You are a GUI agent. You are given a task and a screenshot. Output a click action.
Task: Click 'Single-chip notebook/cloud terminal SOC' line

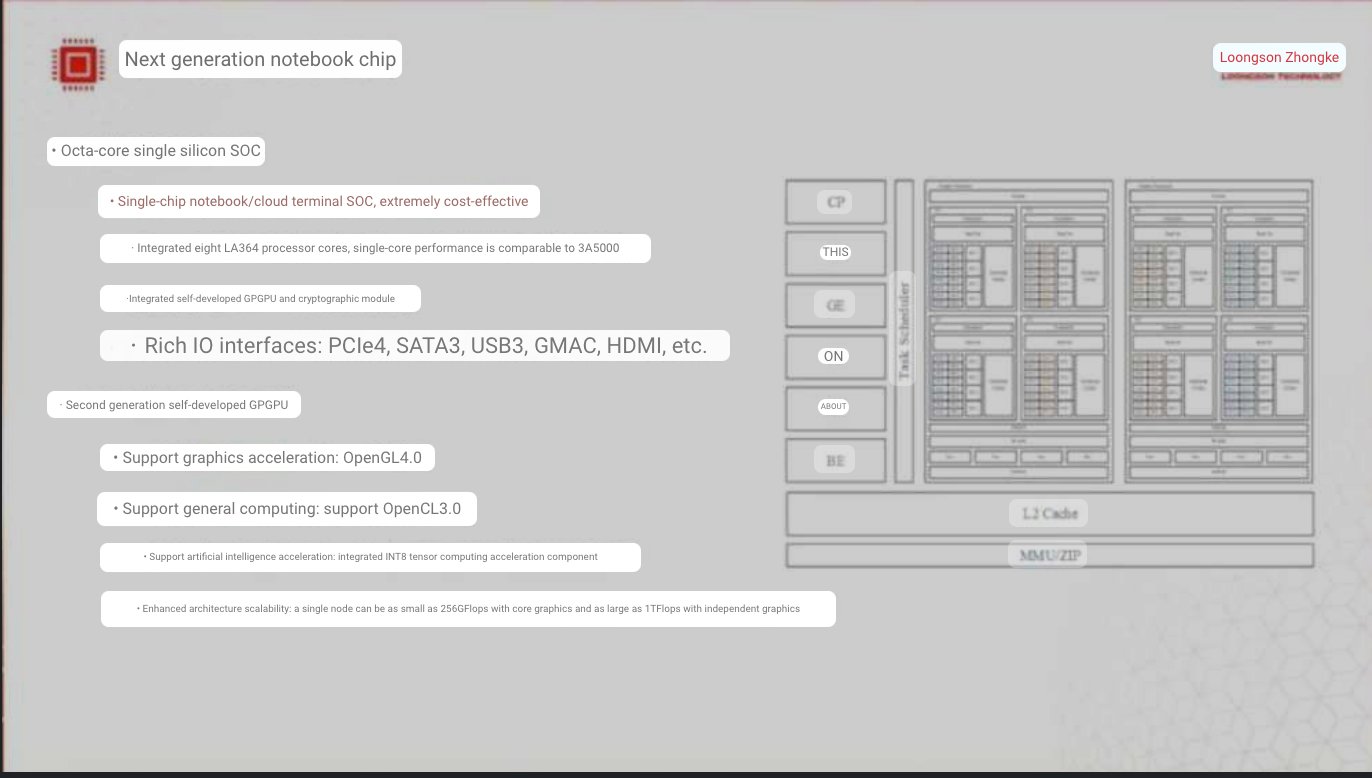(319, 201)
